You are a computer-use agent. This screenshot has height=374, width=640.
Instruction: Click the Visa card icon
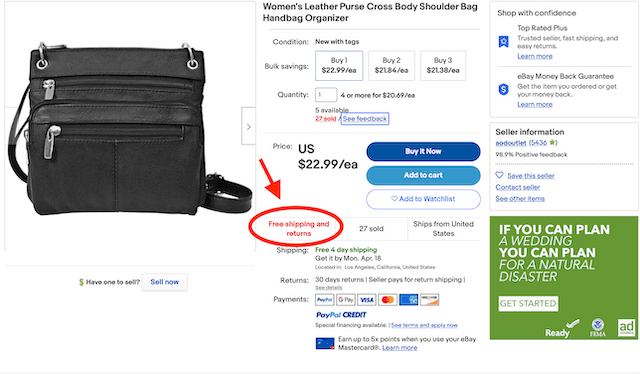367,300
